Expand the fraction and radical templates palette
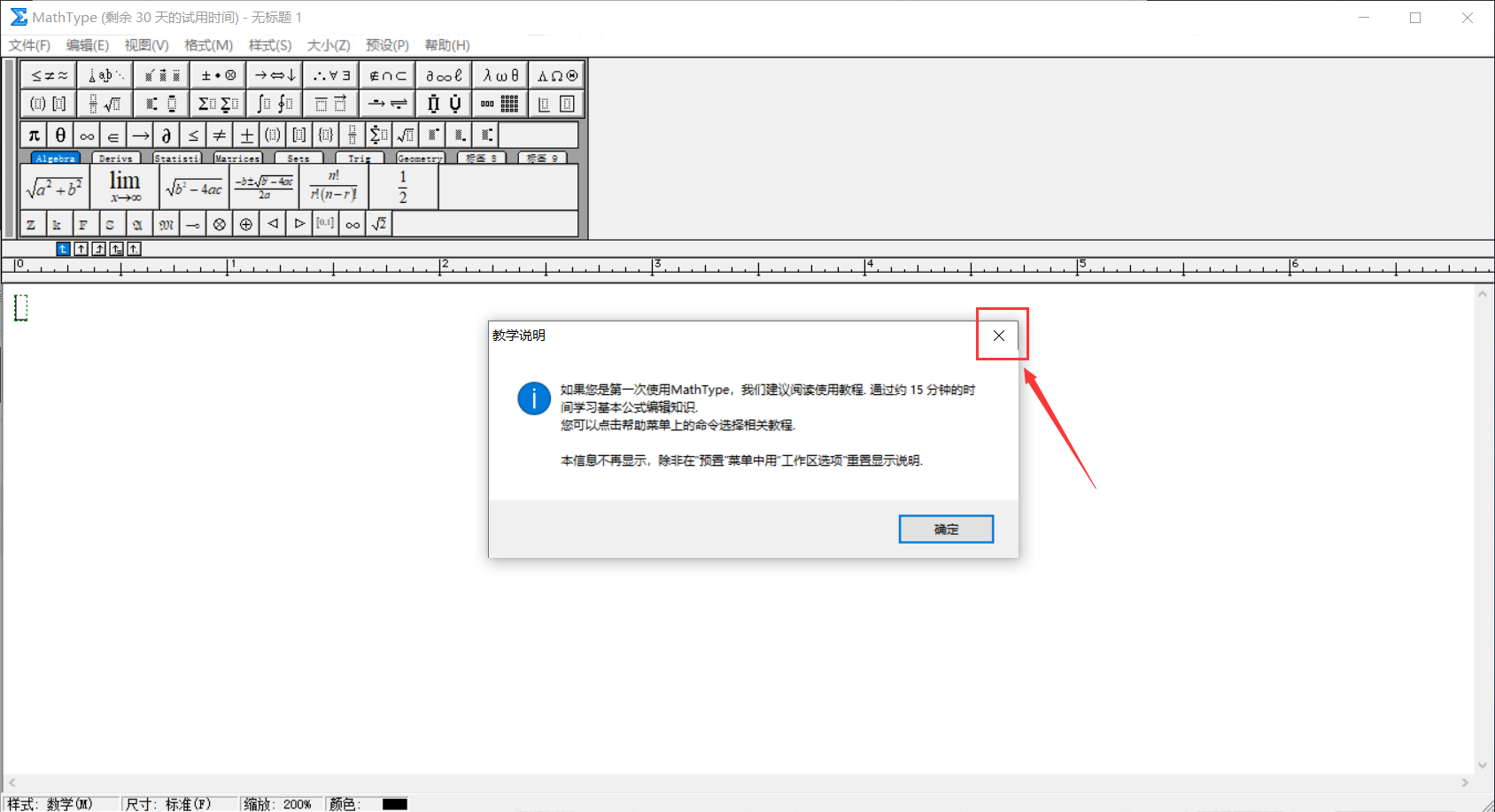Image resolution: width=1495 pixels, height=812 pixels. [x=105, y=104]
